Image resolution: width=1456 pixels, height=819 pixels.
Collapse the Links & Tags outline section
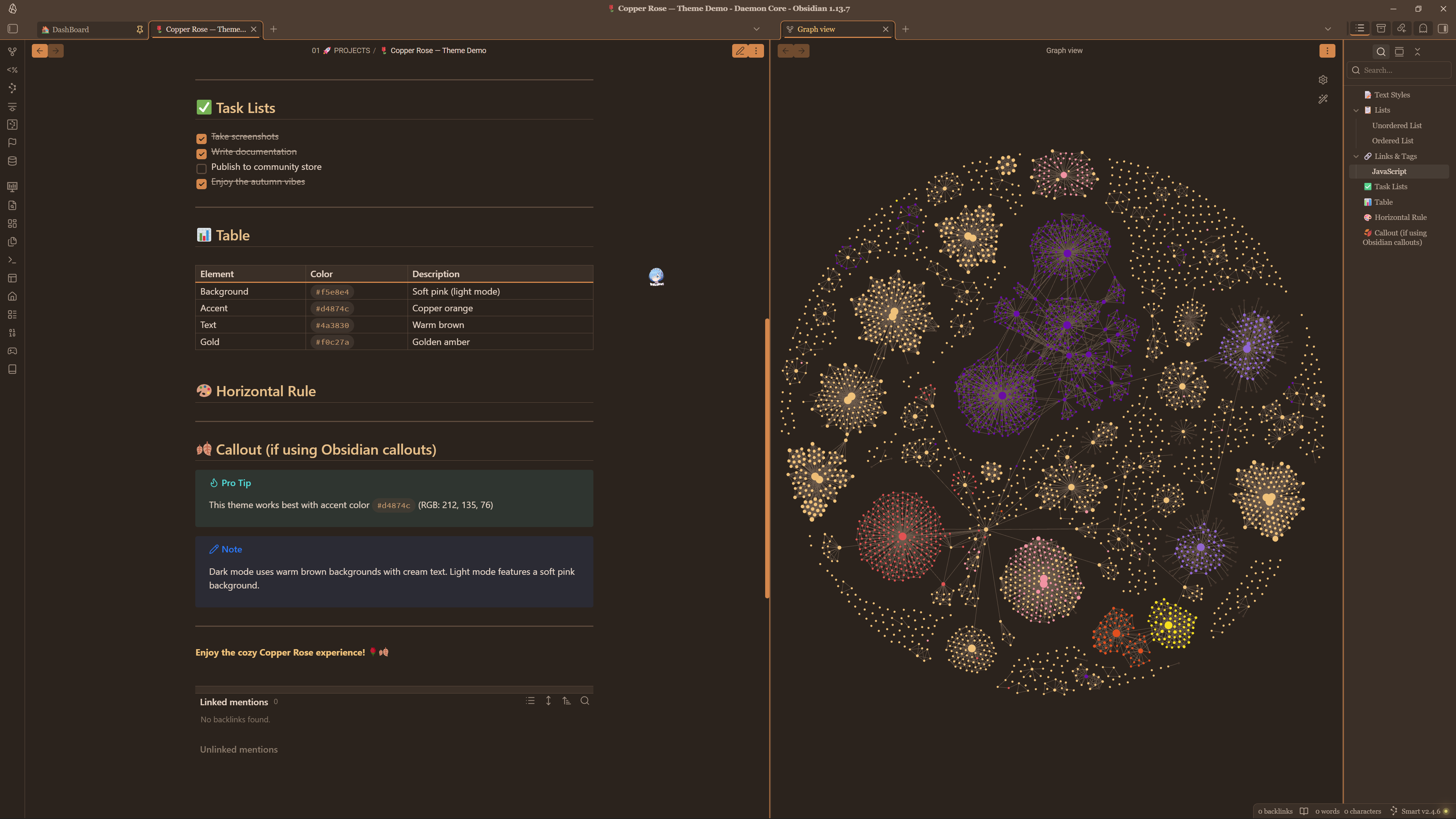point(1356,157)
